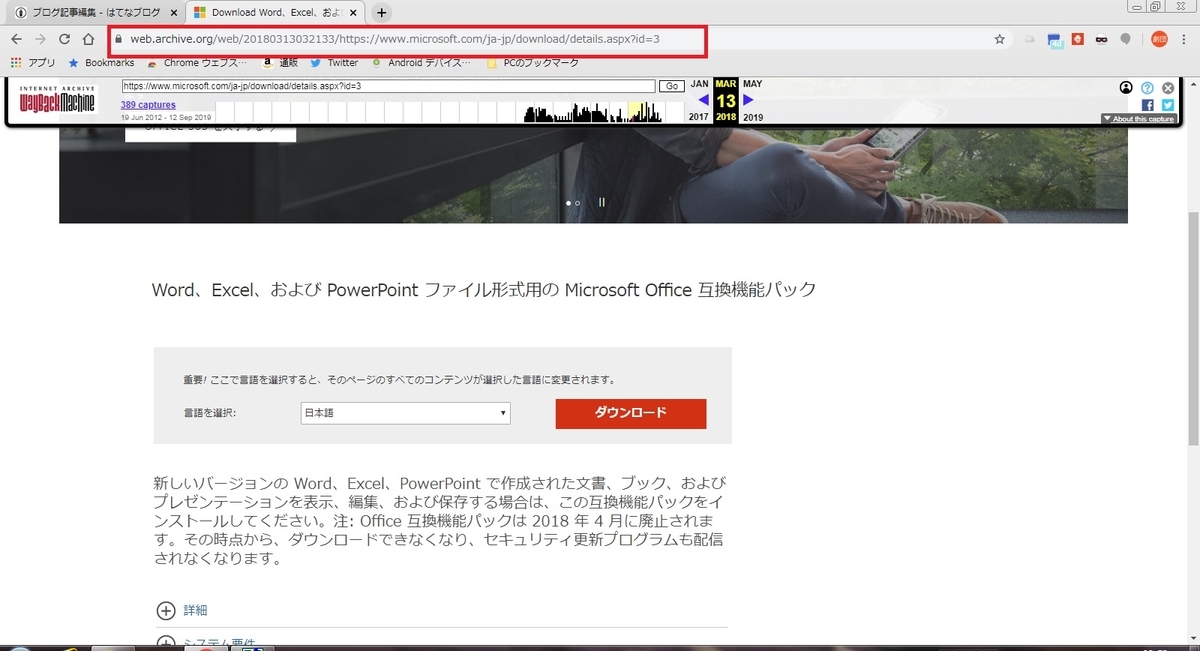Click the blue calendar extension icon
This screenshot has height=651, width=1200.
coord(1054,40)
